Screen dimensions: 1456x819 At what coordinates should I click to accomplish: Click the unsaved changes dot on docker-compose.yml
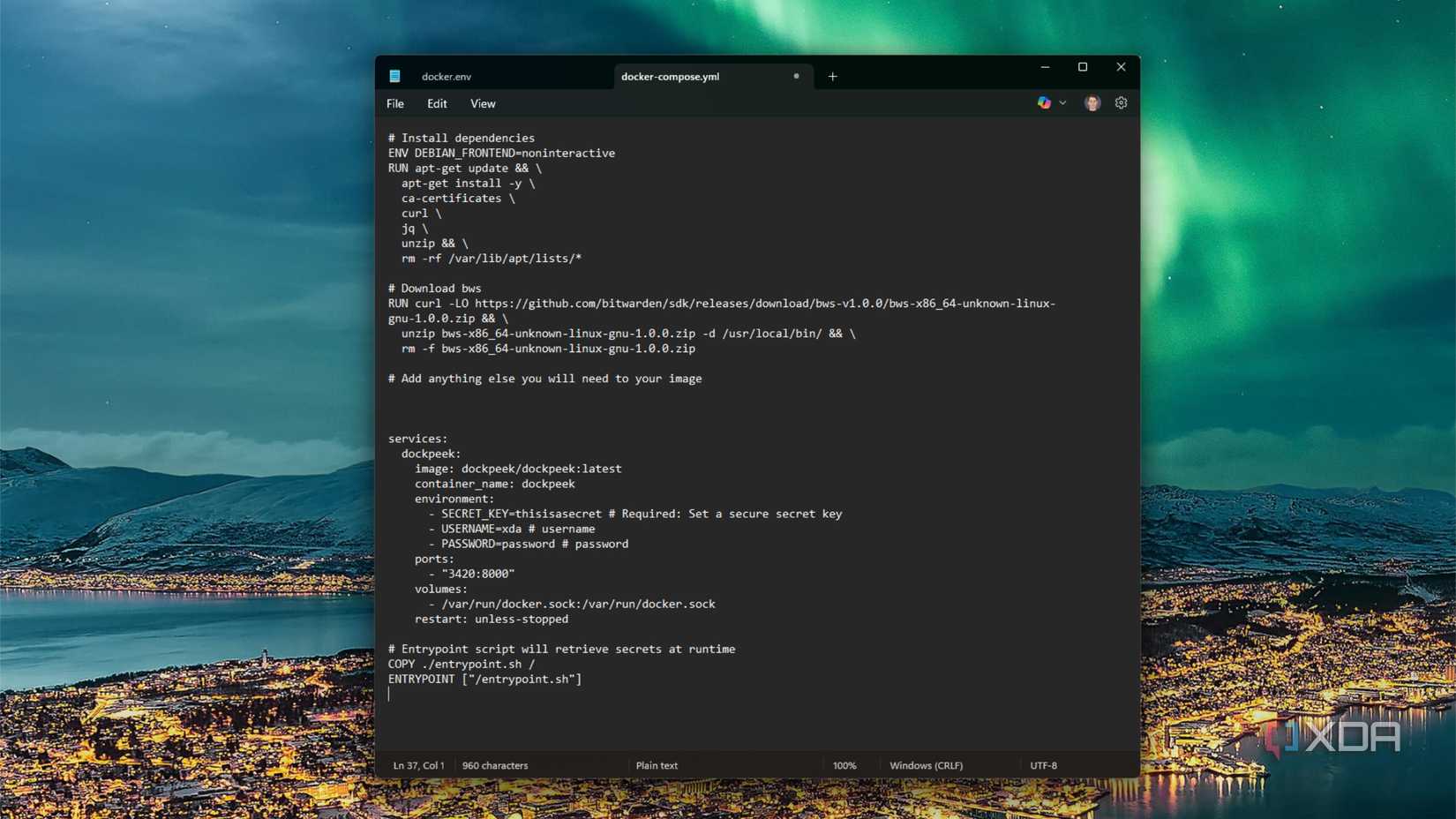click(795, 77)
